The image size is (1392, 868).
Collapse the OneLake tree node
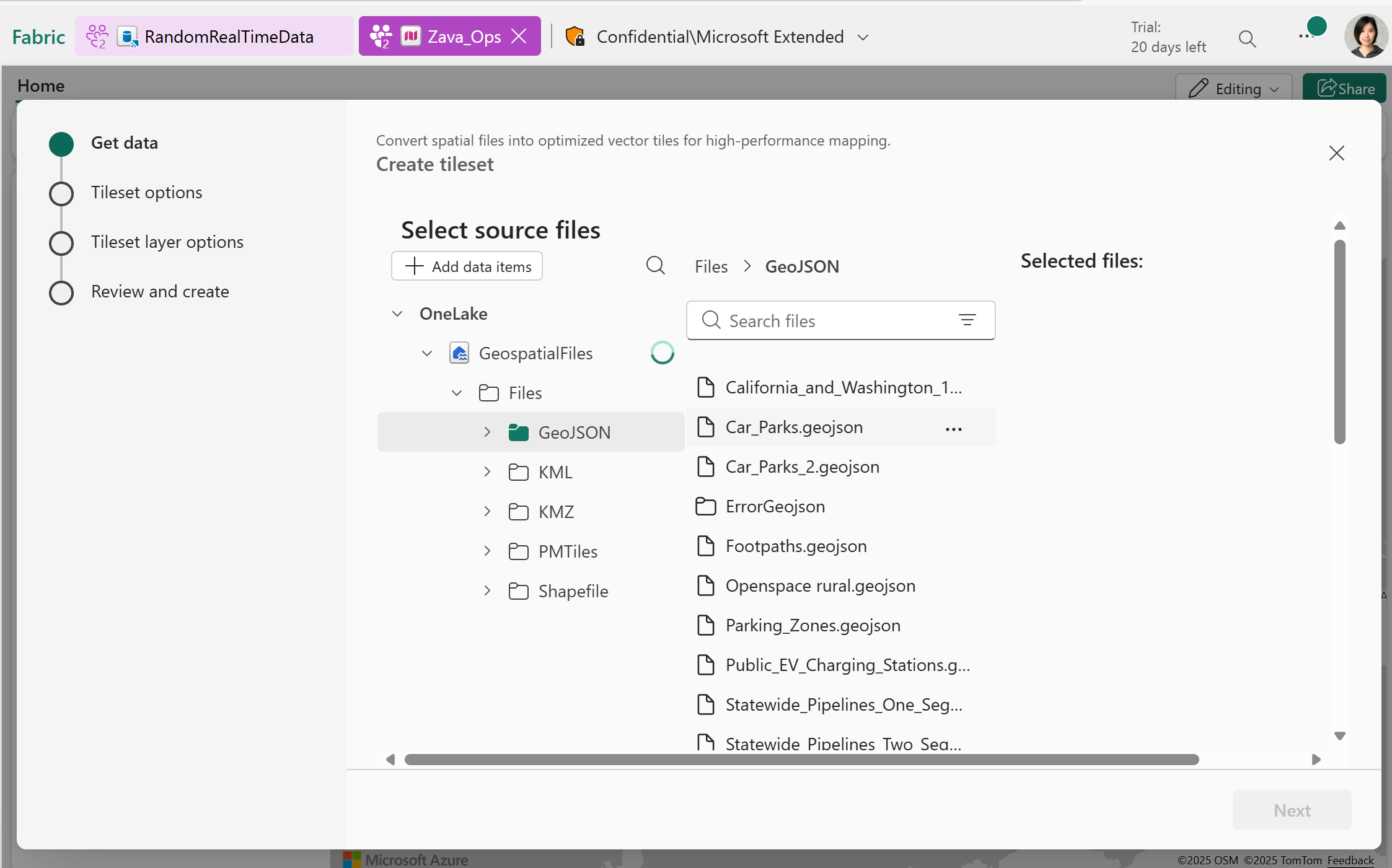coord(397,313)
